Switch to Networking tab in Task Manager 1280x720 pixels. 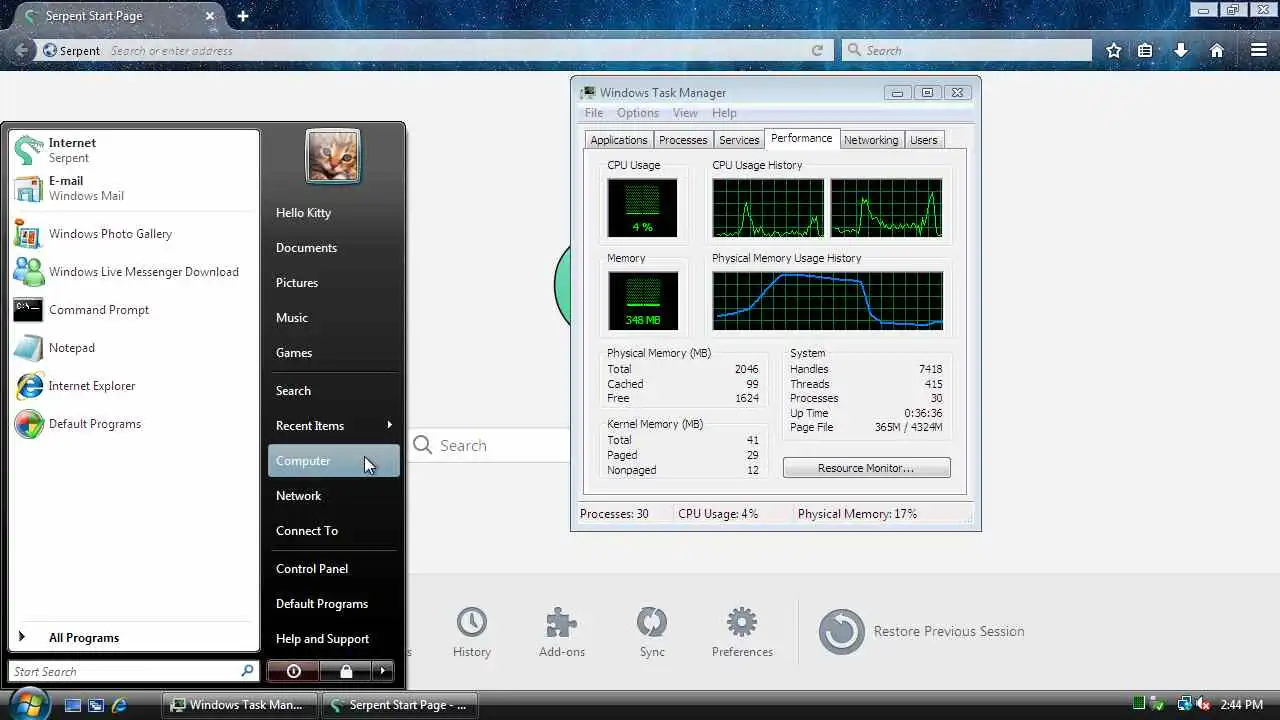[x=871, y=140]
